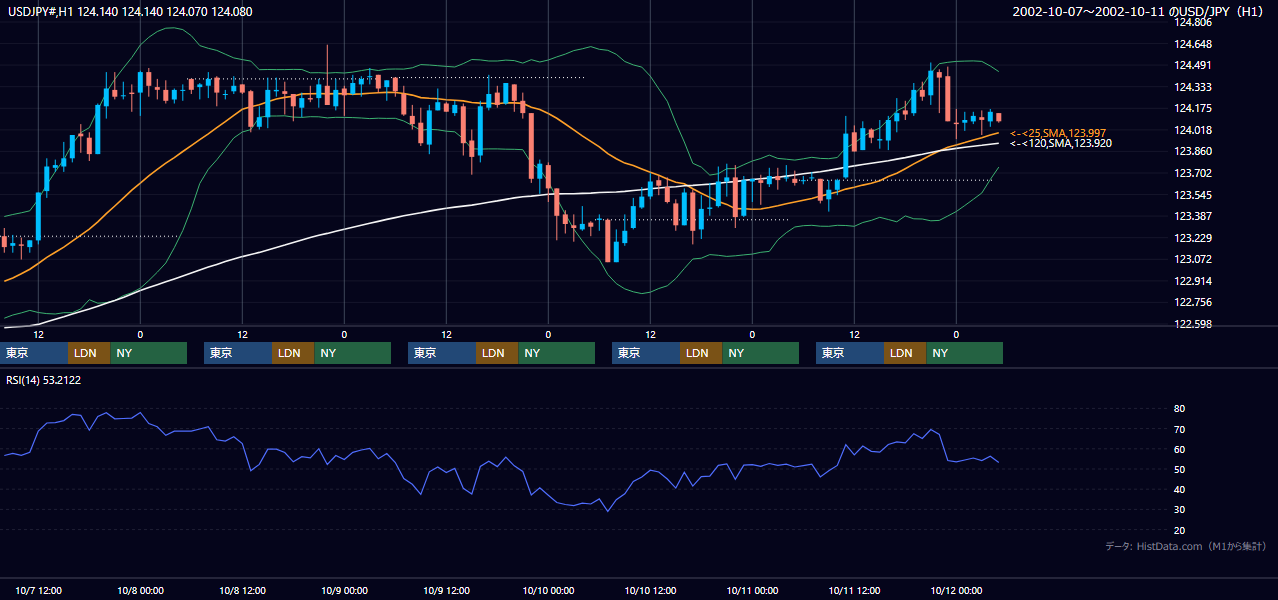The width and height of the screenshot is (1278, 600).
Task: Click price axis label 124.648
Action: pyautogui.click(x=1192, y=44)
